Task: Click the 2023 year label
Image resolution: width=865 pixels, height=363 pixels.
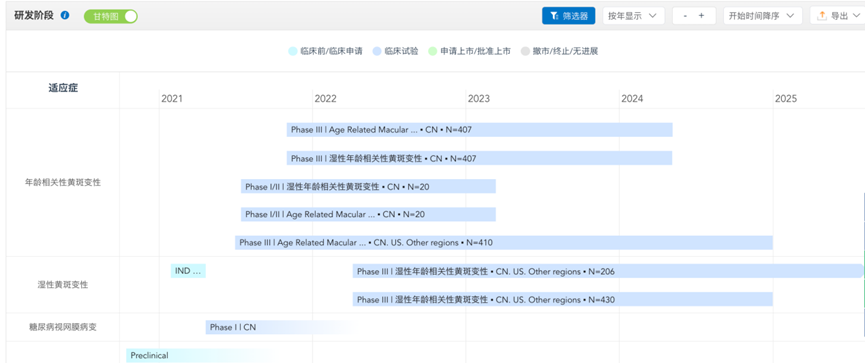Action: [x=478, y=99]
